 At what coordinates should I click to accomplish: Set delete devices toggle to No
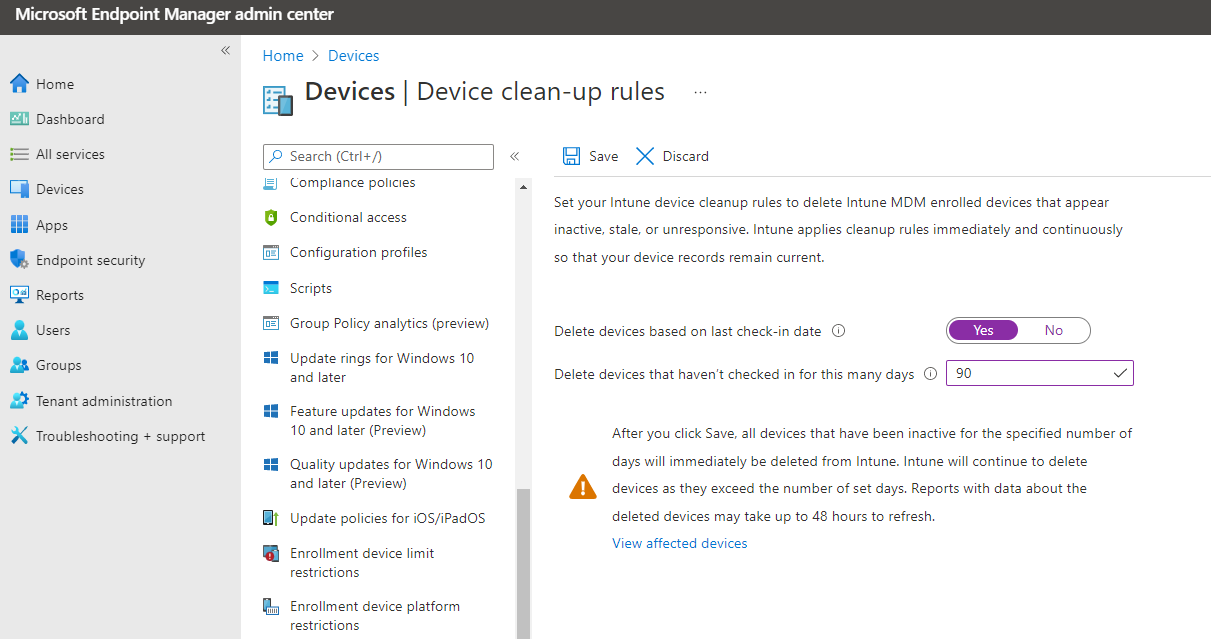click(1054, 330)
